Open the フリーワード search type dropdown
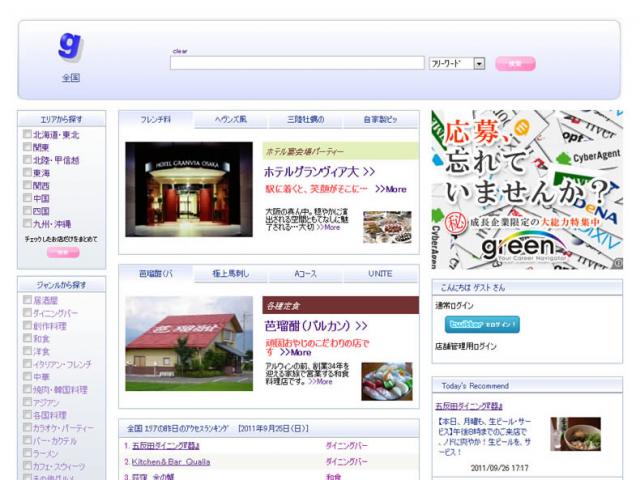 (457, 64)
